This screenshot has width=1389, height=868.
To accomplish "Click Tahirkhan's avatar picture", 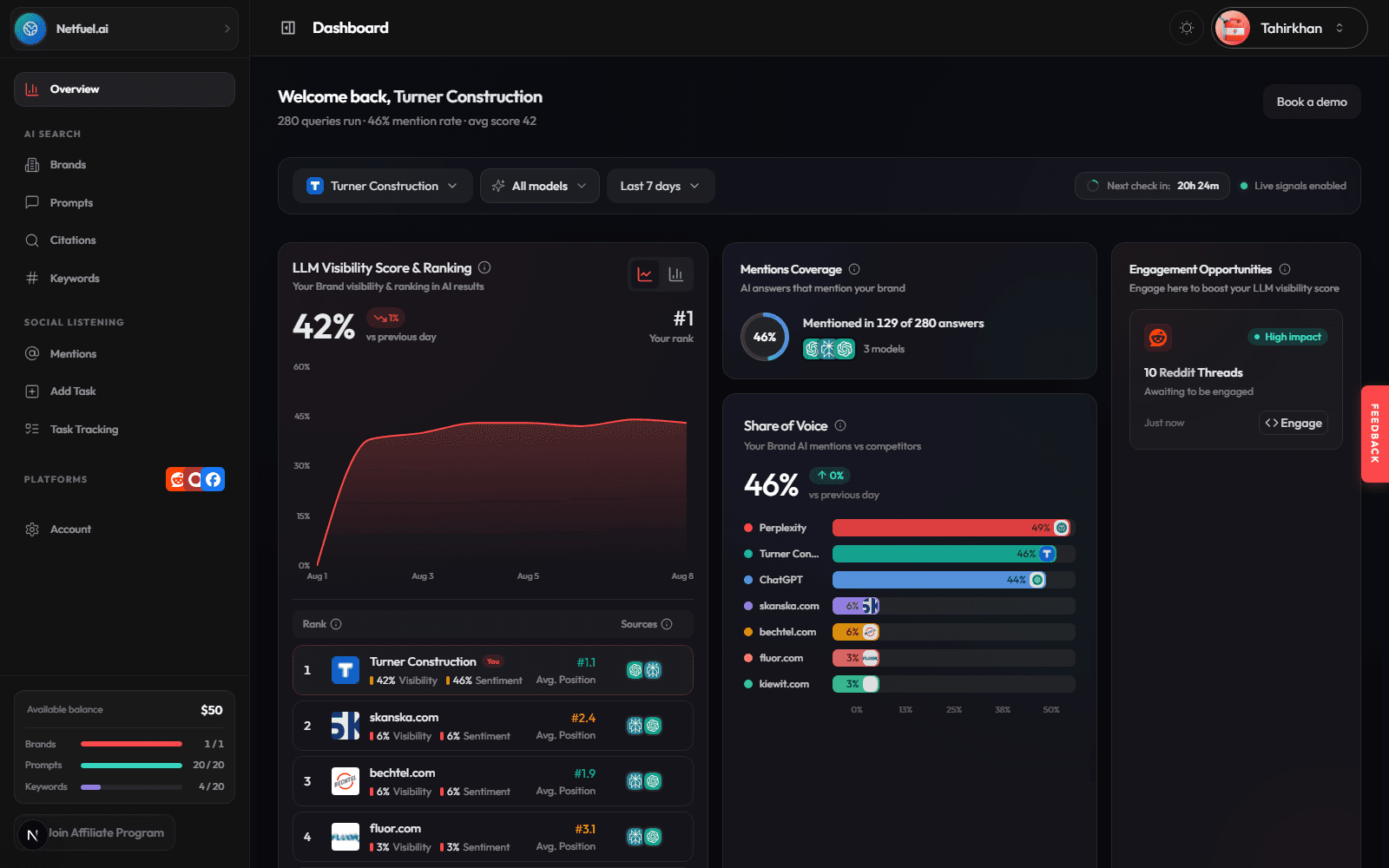I will click(1232, 28).
